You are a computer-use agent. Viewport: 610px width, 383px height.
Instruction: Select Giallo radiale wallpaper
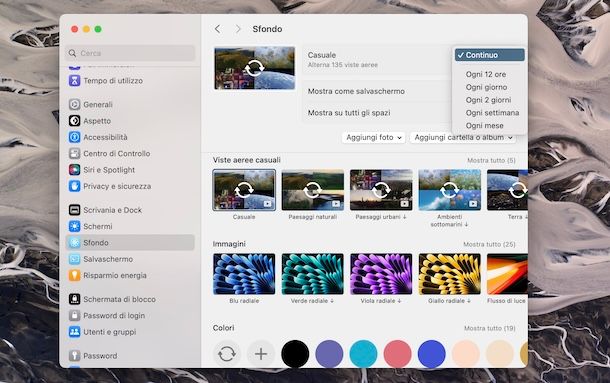(449, 274)
